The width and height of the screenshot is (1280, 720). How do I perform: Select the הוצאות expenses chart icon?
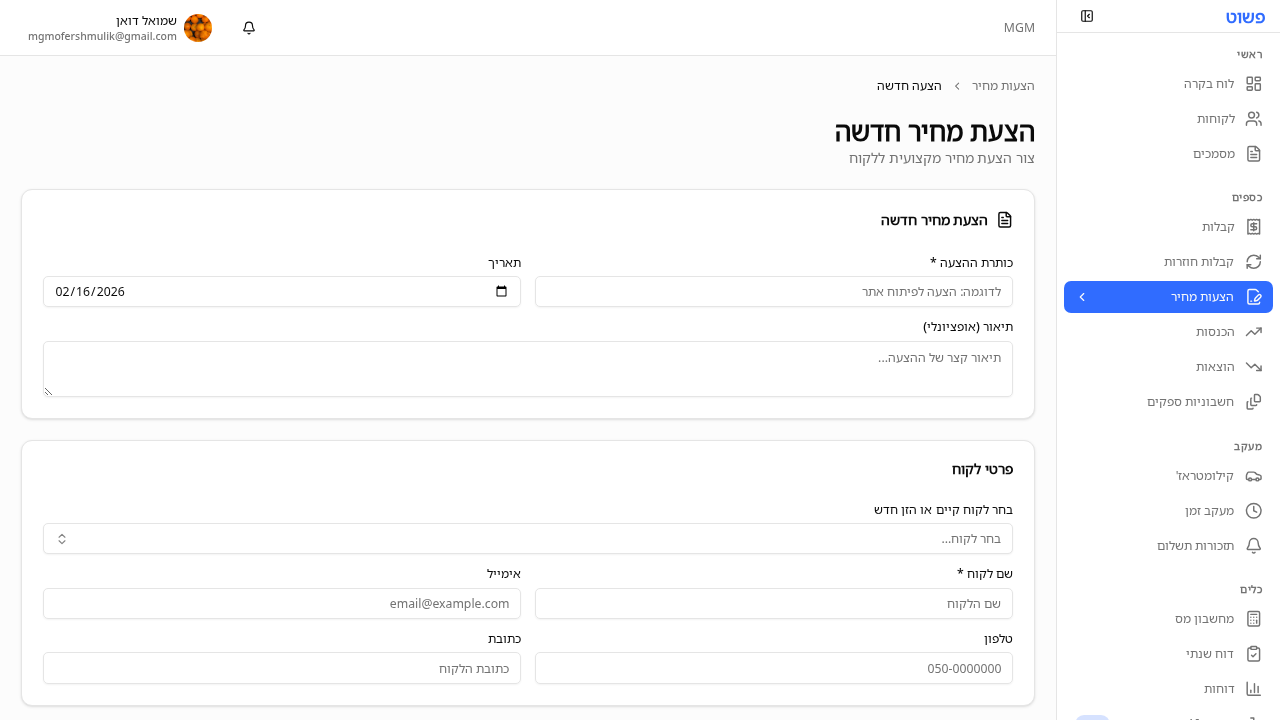pyautogui.click(x=1254, y=366)
